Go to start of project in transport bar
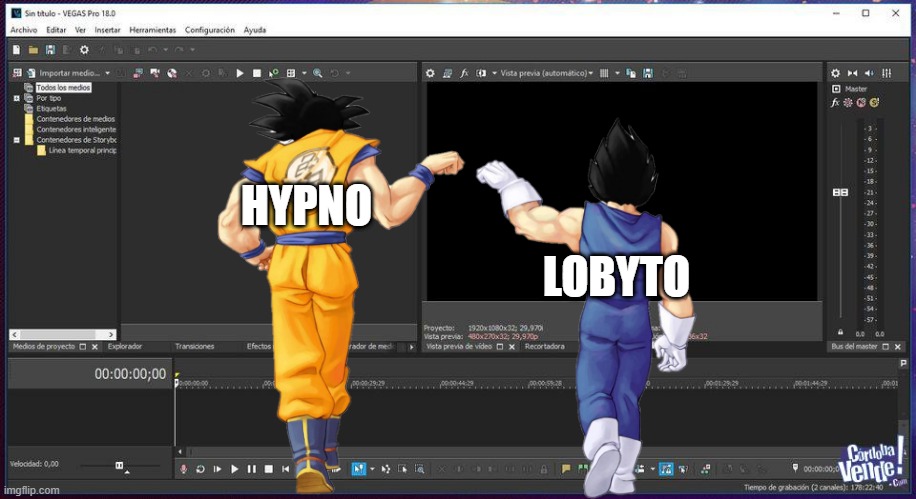916x499 pixels. click(x=286, y=469)
